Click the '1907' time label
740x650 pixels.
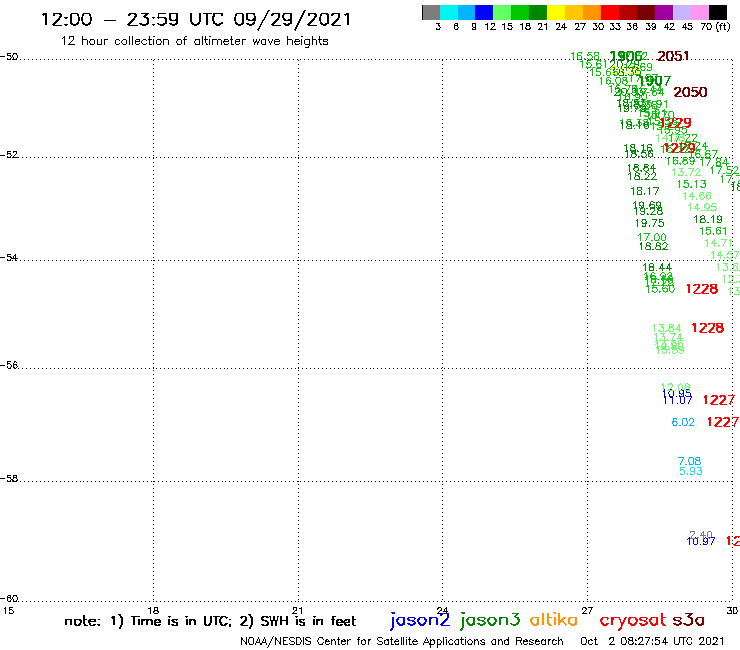[654, 81]
